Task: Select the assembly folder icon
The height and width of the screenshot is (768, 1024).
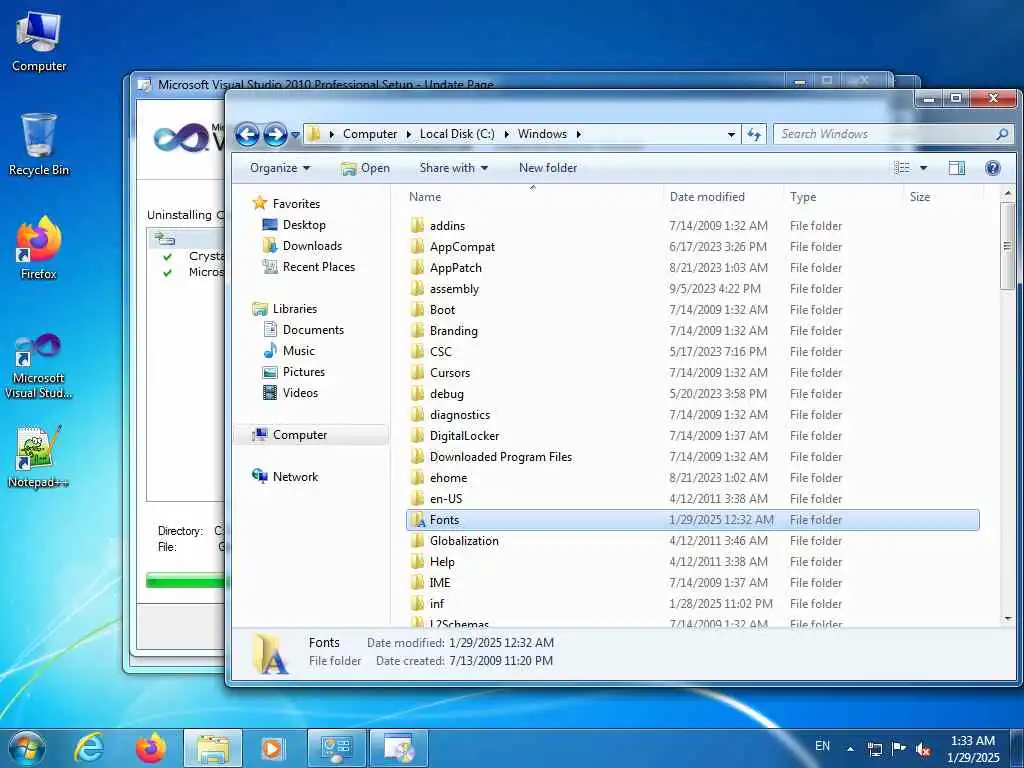Action: coord(417,289)
